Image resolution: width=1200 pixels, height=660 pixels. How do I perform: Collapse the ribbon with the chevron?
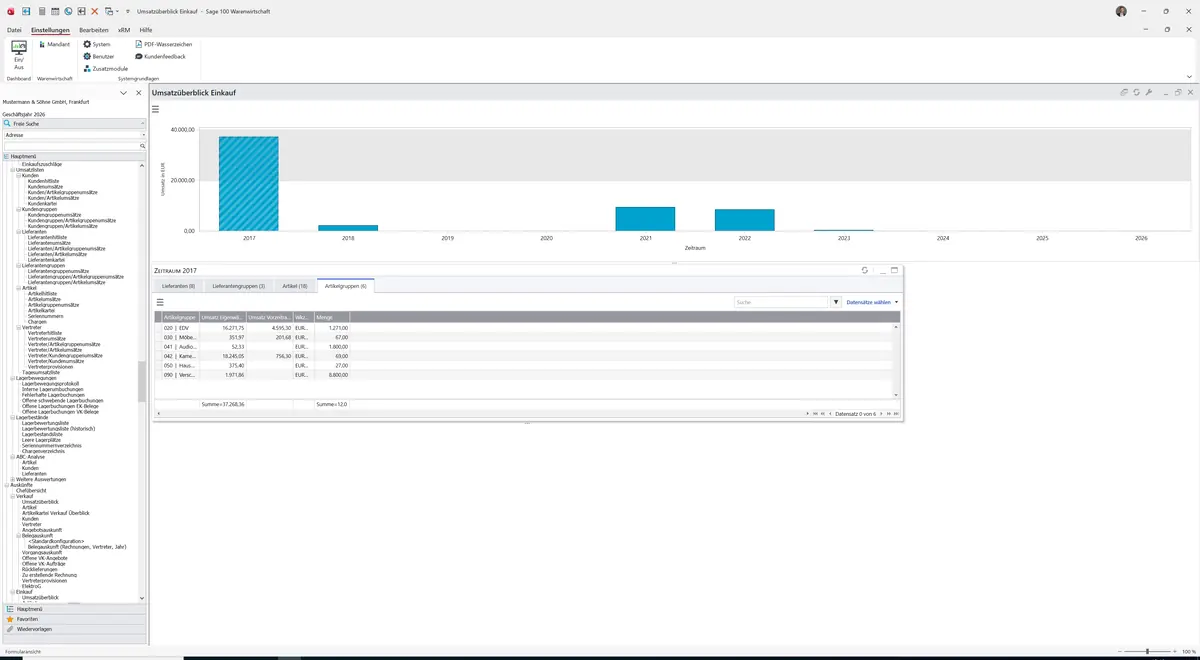tap(1189, 76)
